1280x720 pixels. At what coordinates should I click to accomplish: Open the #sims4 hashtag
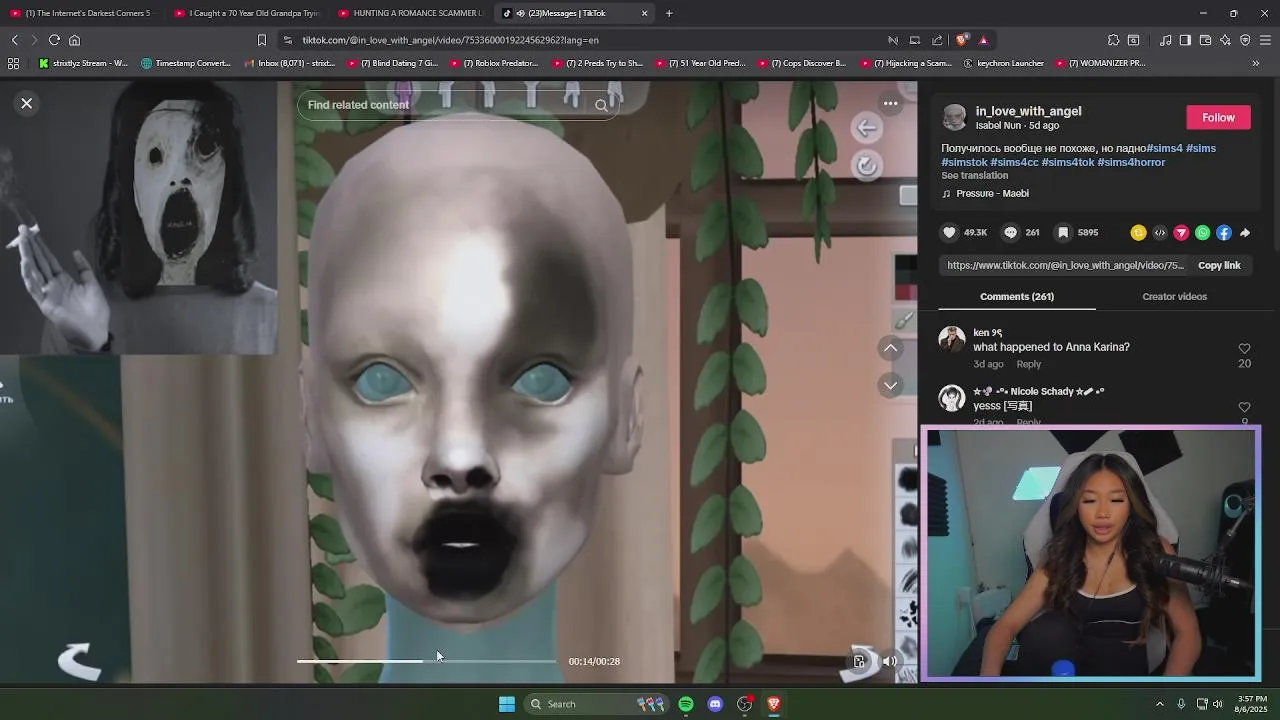point(1164,148)
